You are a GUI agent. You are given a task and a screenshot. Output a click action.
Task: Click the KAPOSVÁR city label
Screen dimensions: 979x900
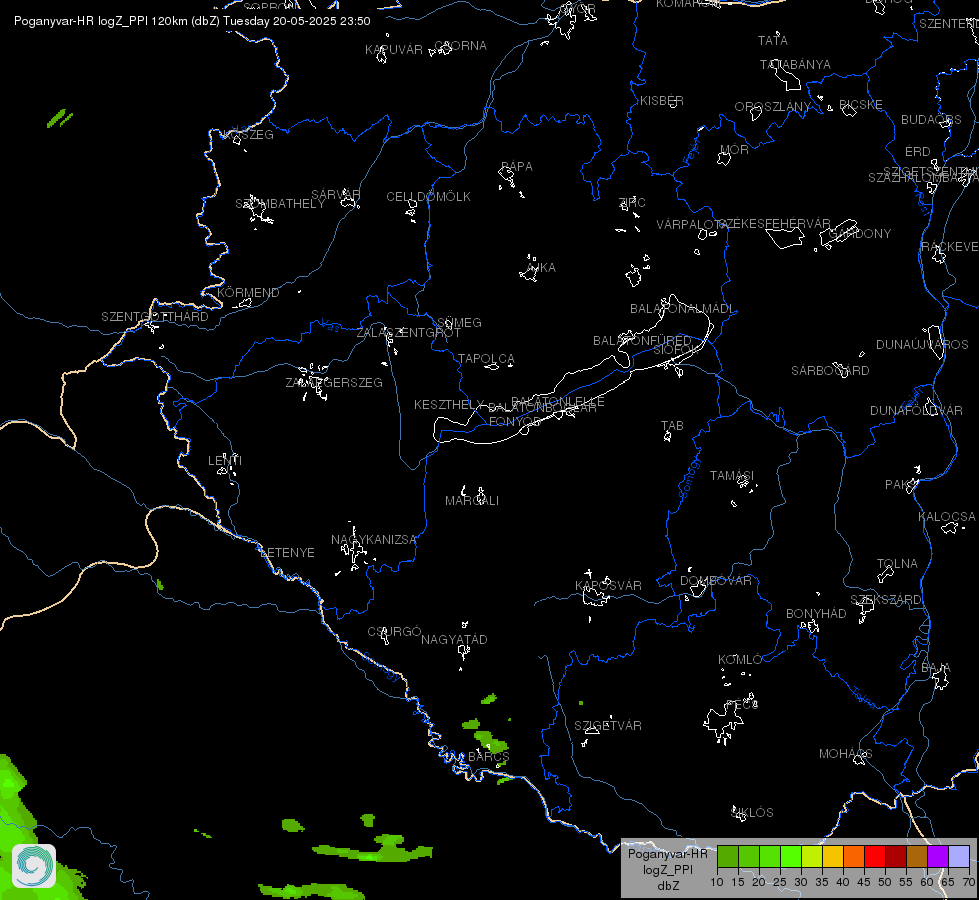click(608, 585)
